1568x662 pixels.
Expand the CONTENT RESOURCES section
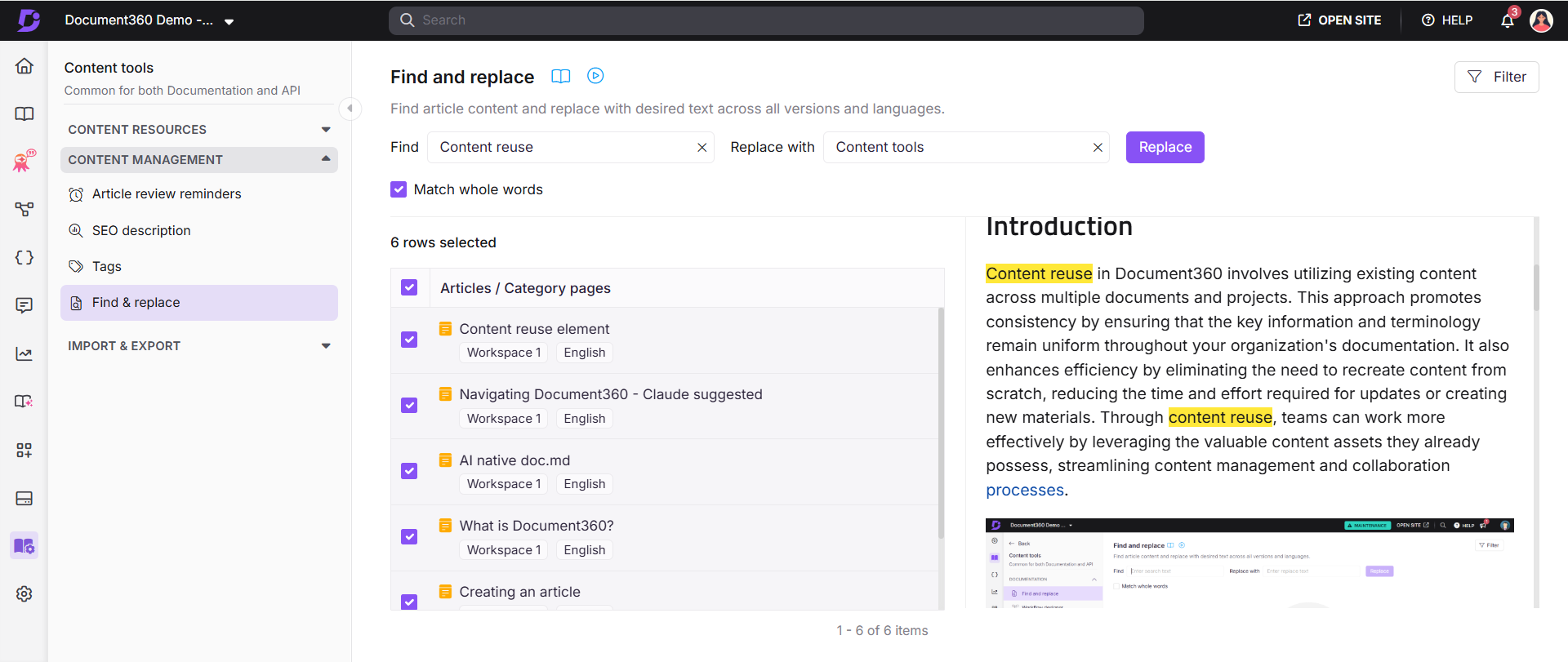pos(199,130)
